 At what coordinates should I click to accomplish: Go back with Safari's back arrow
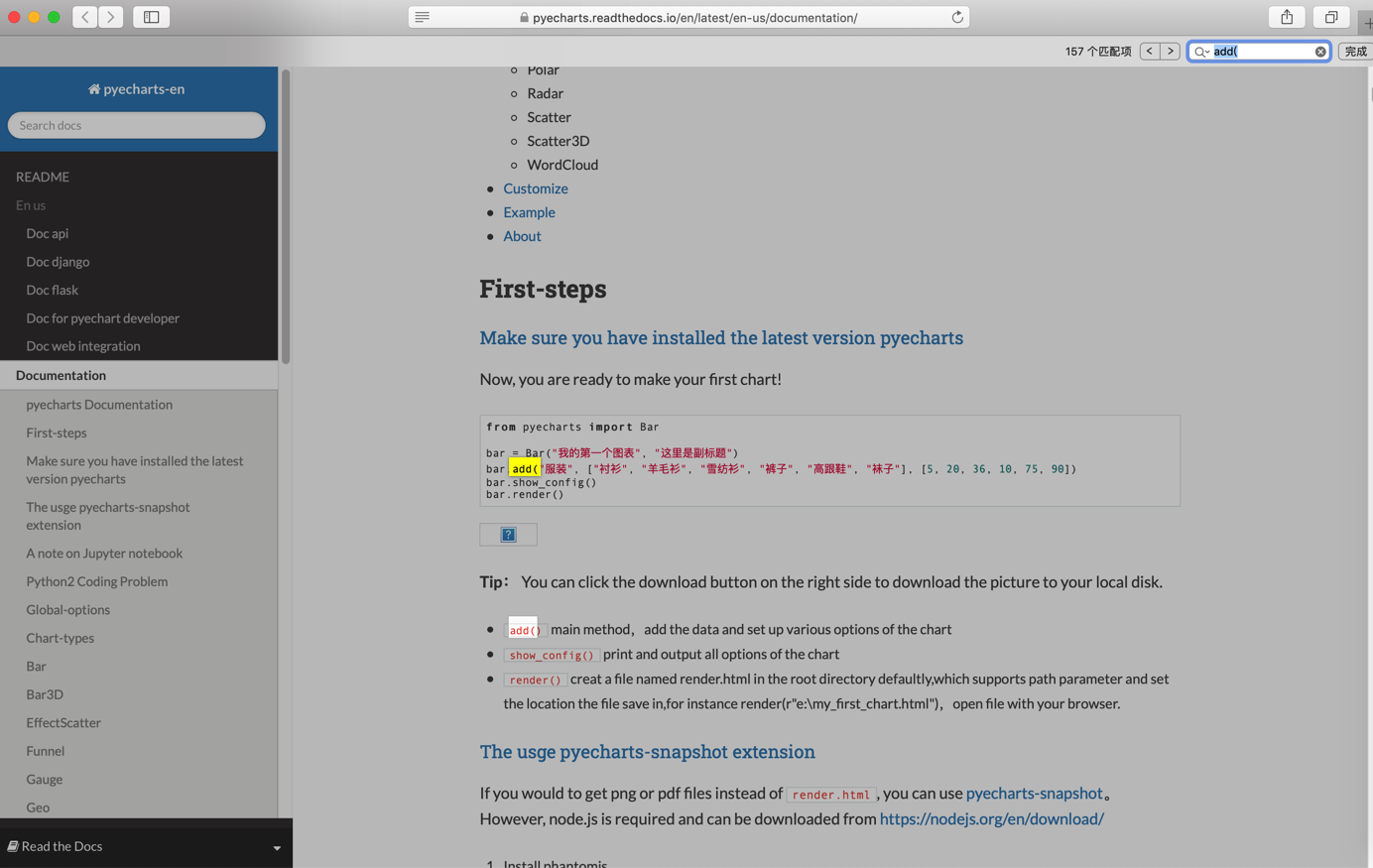[85, 17]
